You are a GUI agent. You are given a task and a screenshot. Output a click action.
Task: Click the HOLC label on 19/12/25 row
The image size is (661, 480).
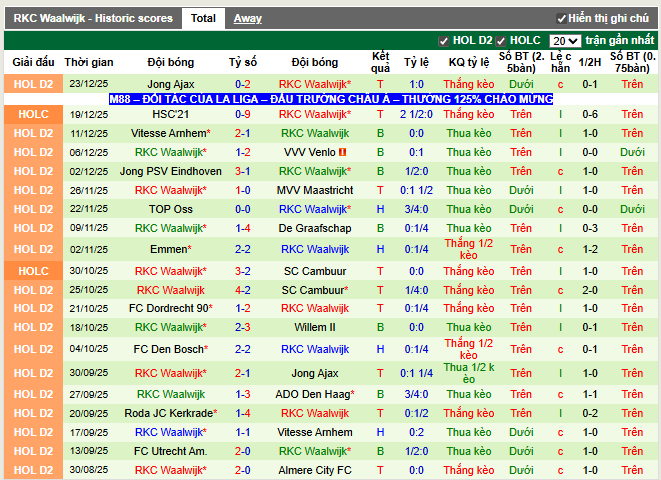(33, 114)
